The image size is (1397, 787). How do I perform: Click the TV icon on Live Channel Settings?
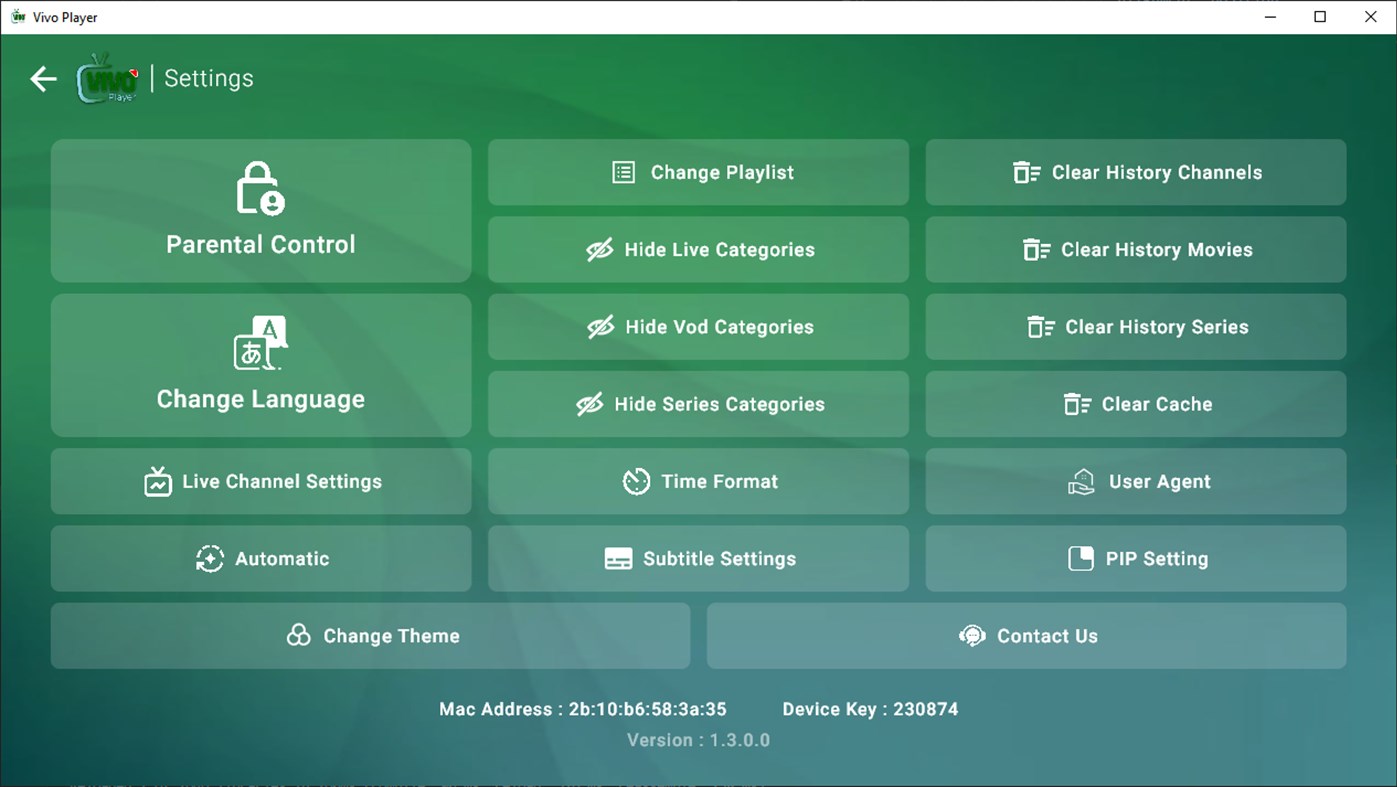tap(159, 481)
